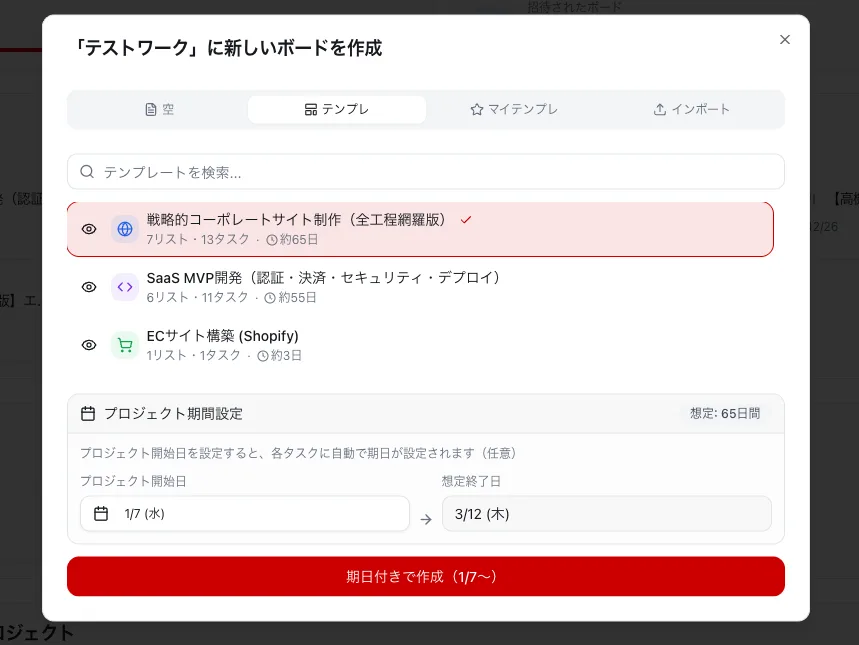Click the clock icon next to 約3日
Screen dimensions: 859x645
tap(263, 356)
